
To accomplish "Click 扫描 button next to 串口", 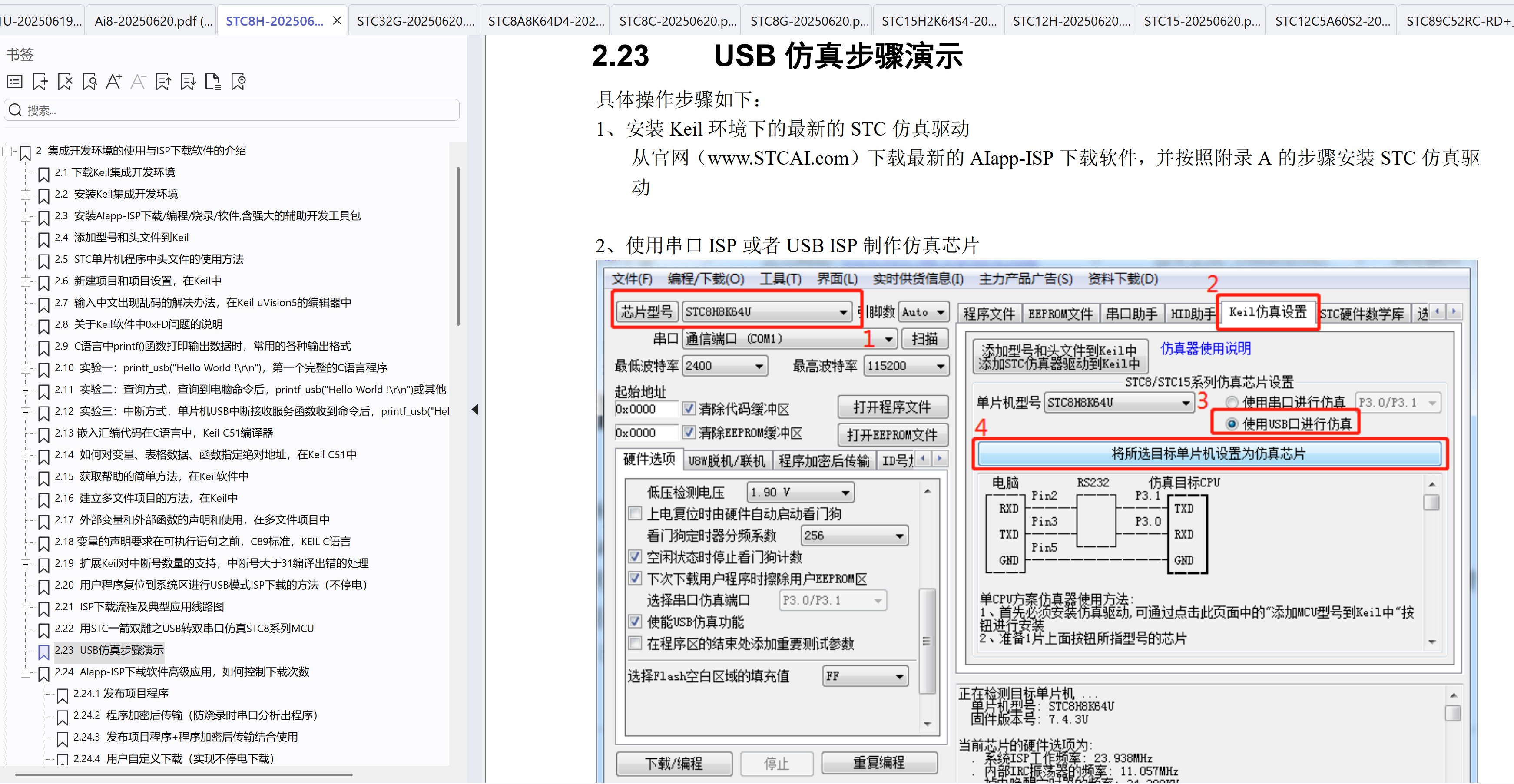I will [x=924, y=339].
